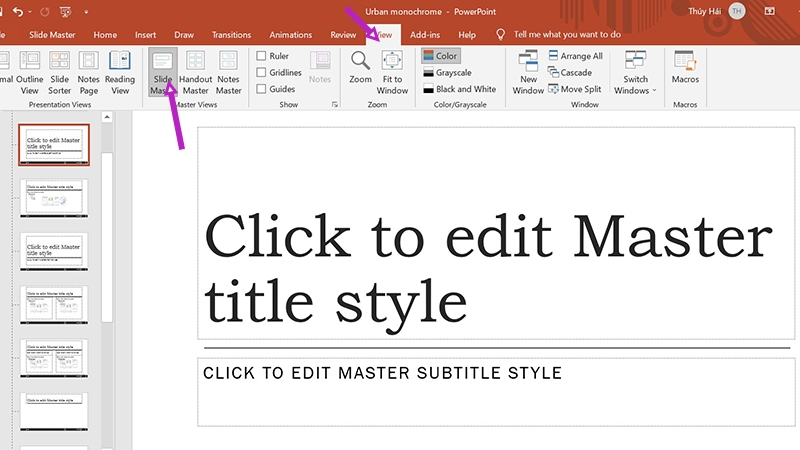Open the Animations tab
Viewport: 800px width, 450px height.
click(290, 35)
